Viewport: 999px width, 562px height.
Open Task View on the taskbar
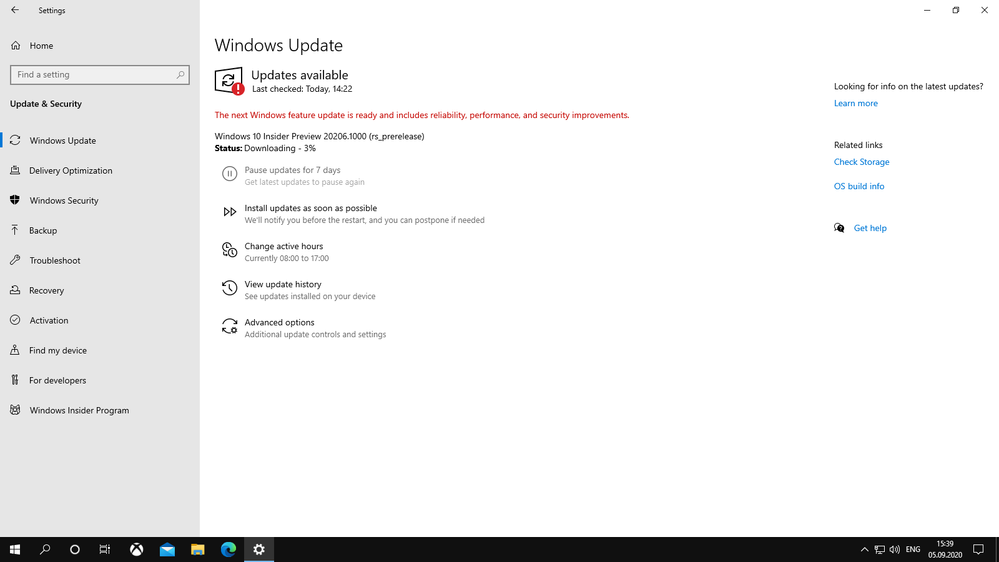(x=104, y=549)
